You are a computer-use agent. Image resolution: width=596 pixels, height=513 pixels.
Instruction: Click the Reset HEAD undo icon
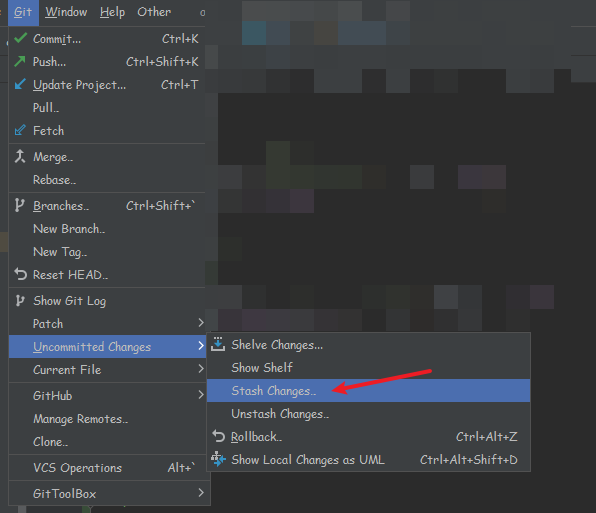pyautogui.click(x=21, y=274)
